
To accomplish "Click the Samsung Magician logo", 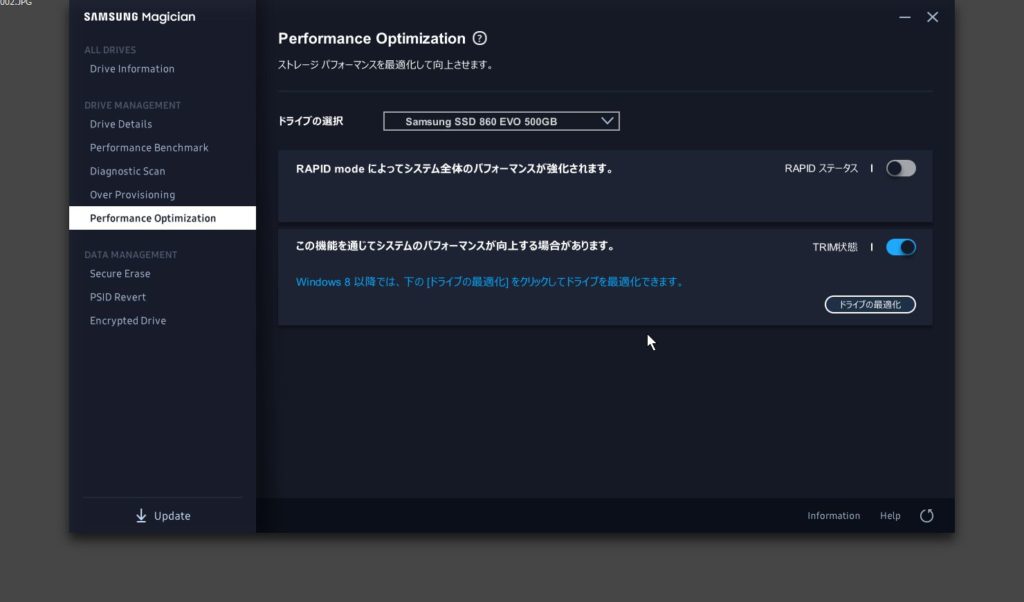I will pyautogui.click(x=139, y=17).
